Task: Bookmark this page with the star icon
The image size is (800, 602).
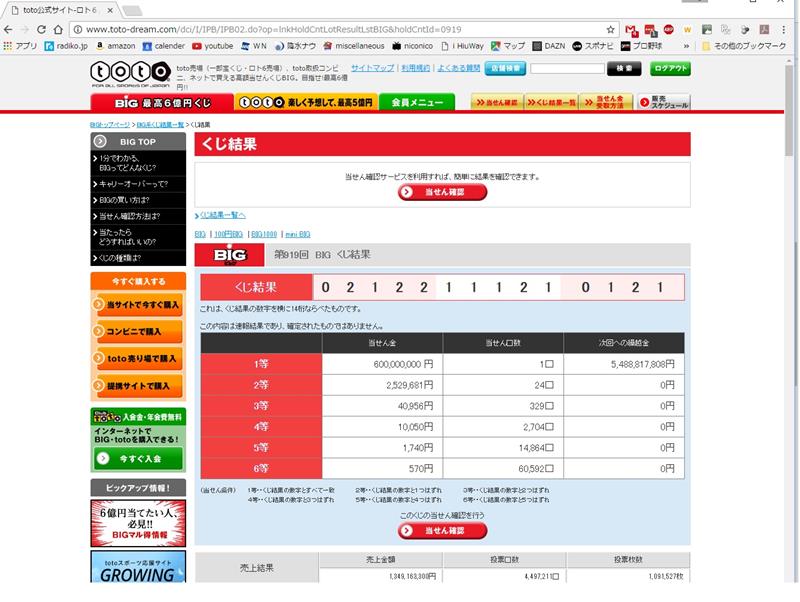Action: click(610, 30)
